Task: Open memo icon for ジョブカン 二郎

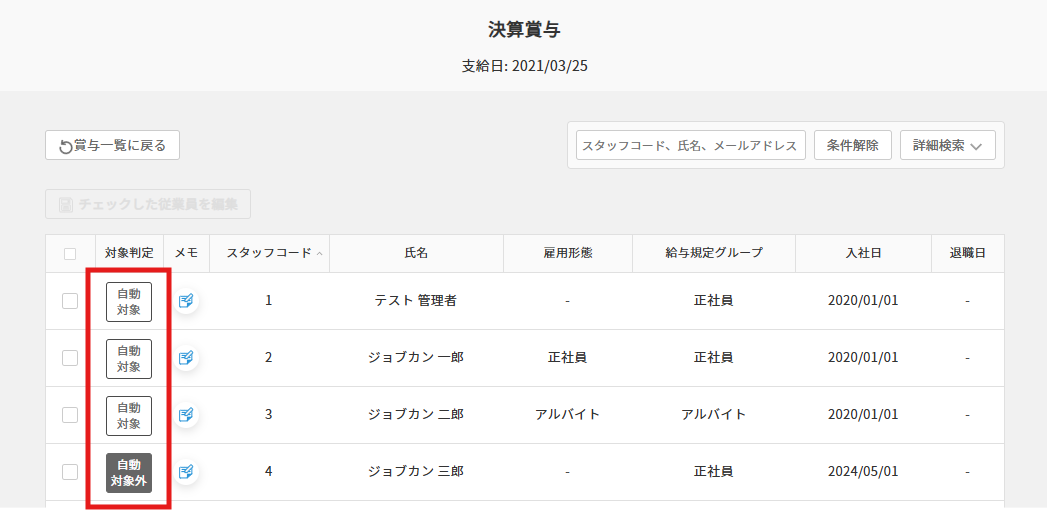Action: point(186,415)
